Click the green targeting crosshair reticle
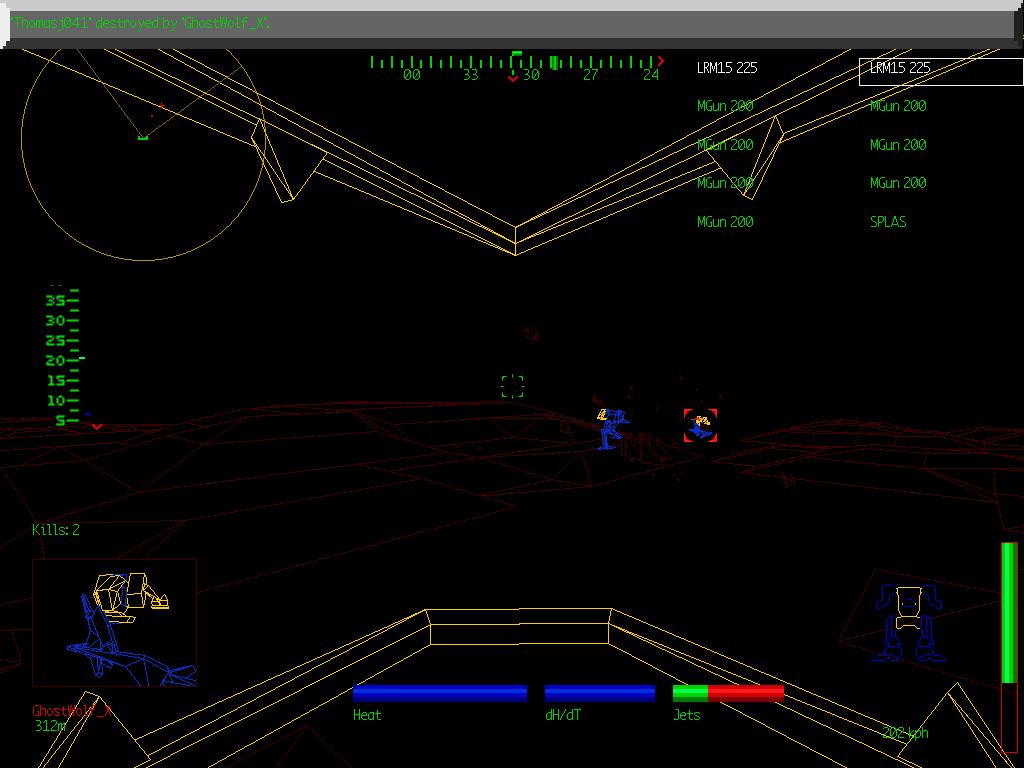This screenshot has height=768, width=1024. pos(512,386)
